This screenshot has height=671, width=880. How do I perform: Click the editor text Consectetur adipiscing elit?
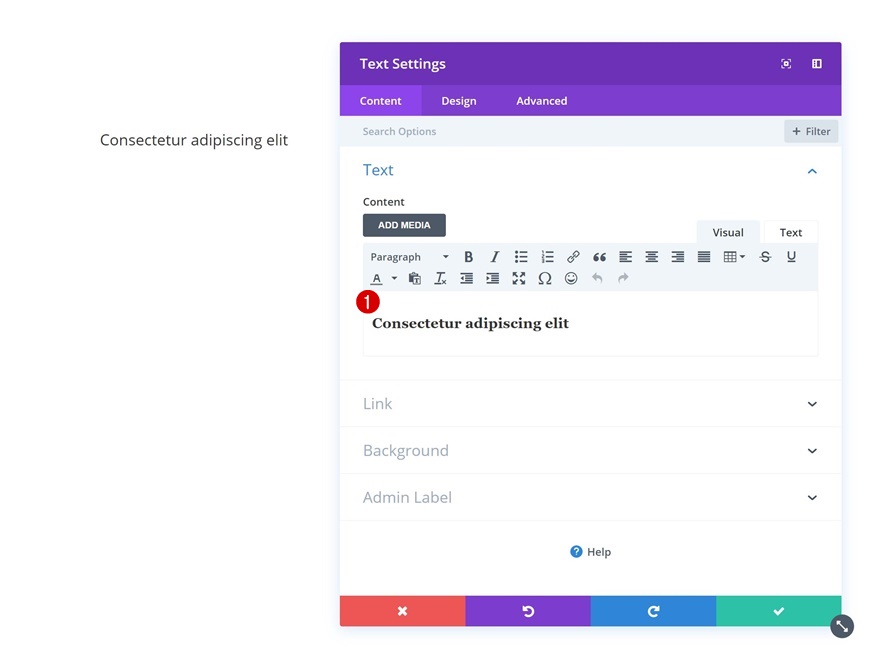tap(470, 323)
